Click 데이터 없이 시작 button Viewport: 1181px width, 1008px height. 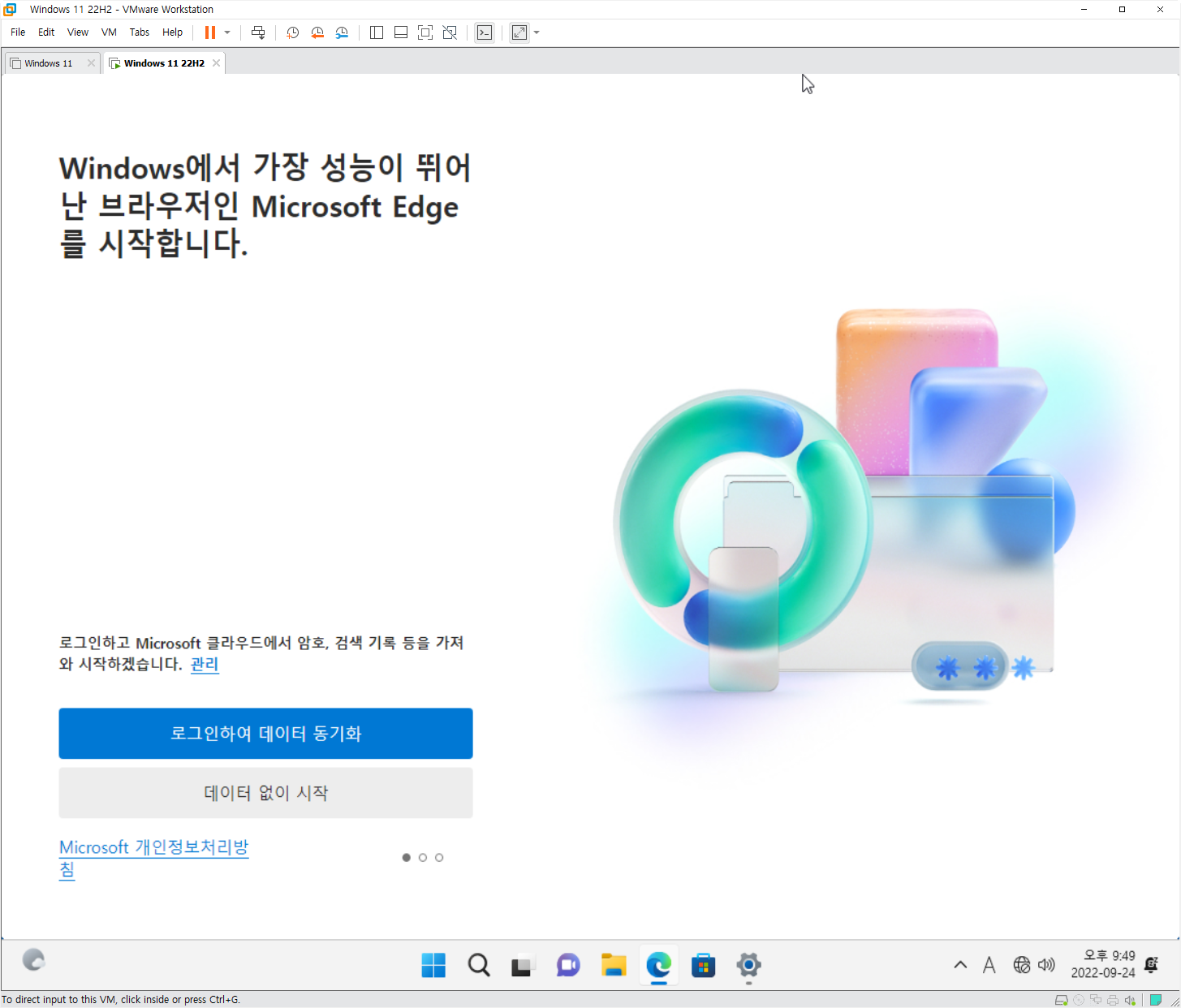coord(265,793)
